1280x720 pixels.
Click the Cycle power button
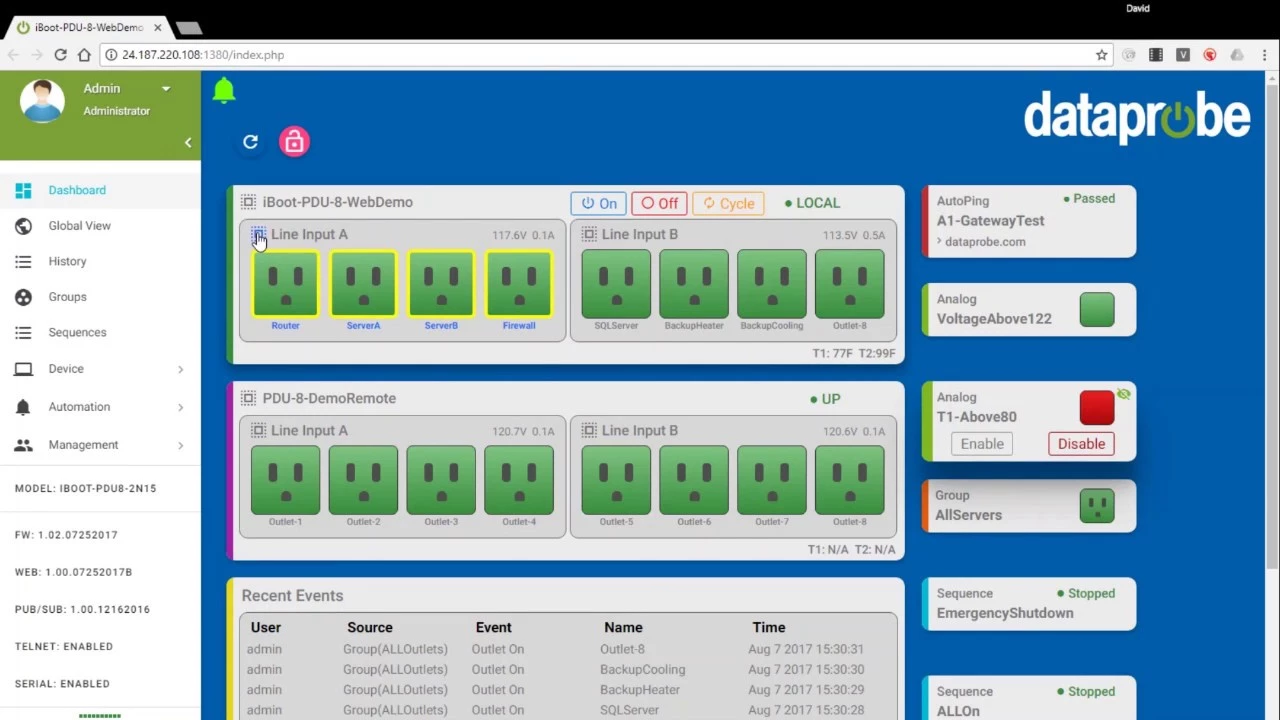tap(728, 203)
